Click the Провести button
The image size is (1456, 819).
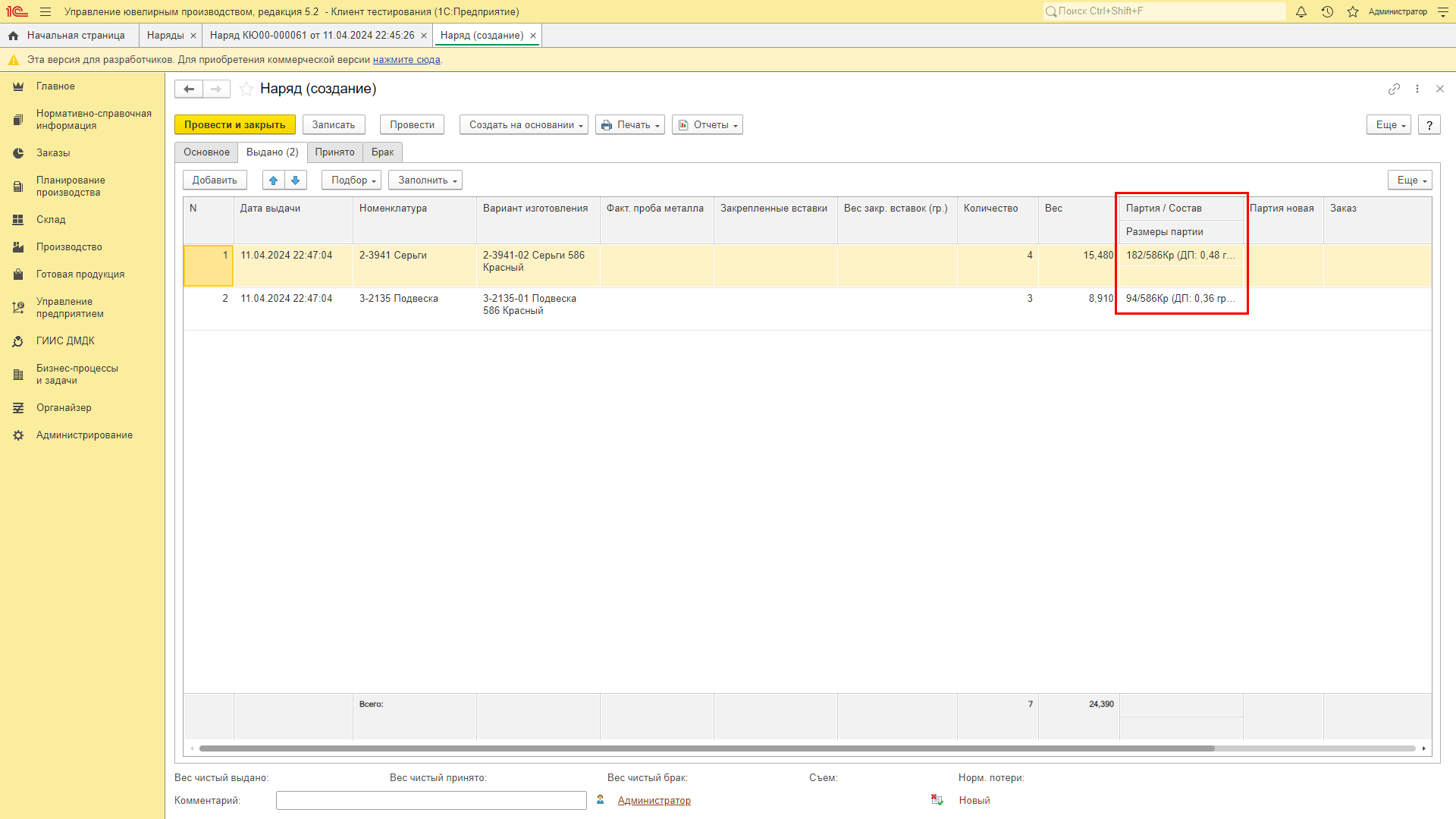412,125
